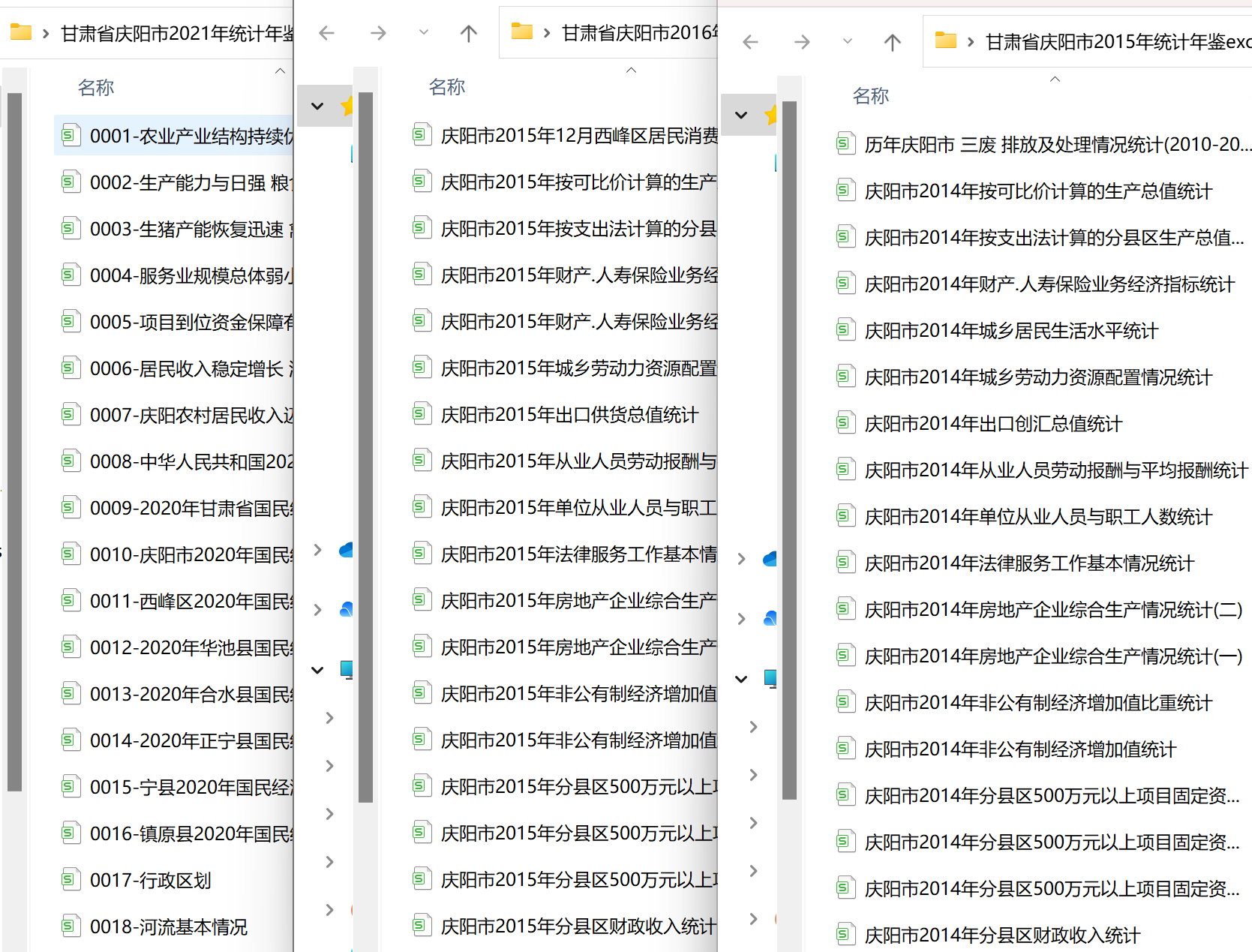This screenshot has height=952, width=1252.
Task: Click dark-blue OneDrive cloud in 2015 window nav pane
Action: 770,559
